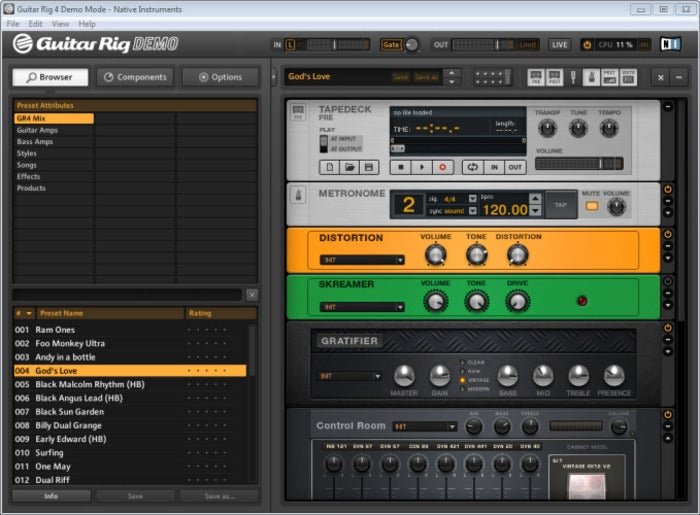This screenshot has height=515, width=700.
Task: Show the Preset Volume toolbar icon
Action: tap(610, 77)
